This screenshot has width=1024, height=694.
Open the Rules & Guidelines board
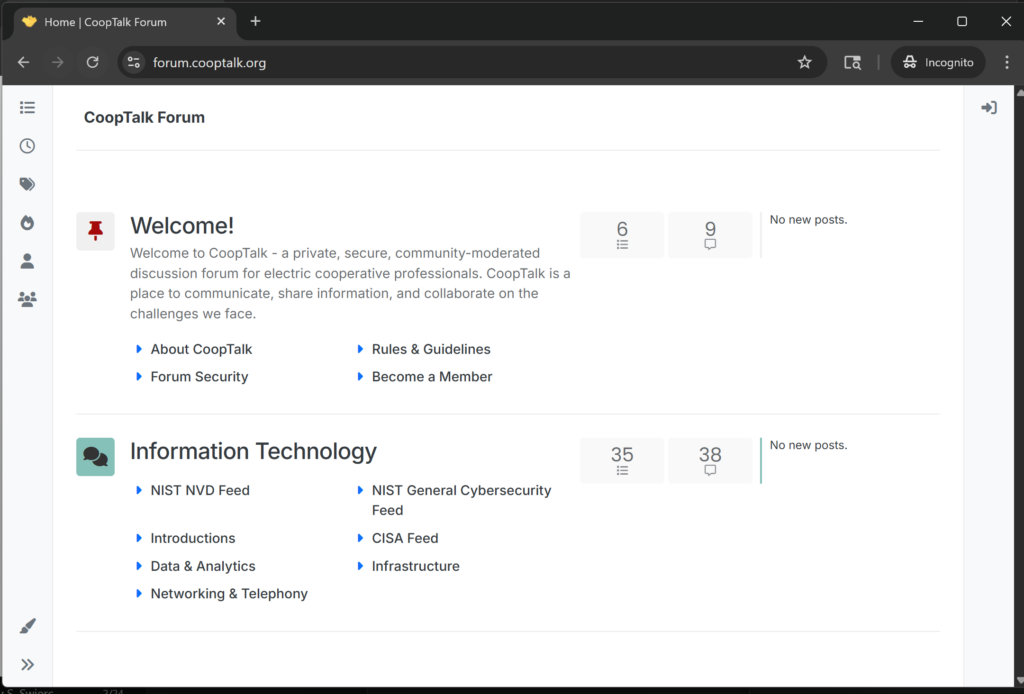coord(431,349)
